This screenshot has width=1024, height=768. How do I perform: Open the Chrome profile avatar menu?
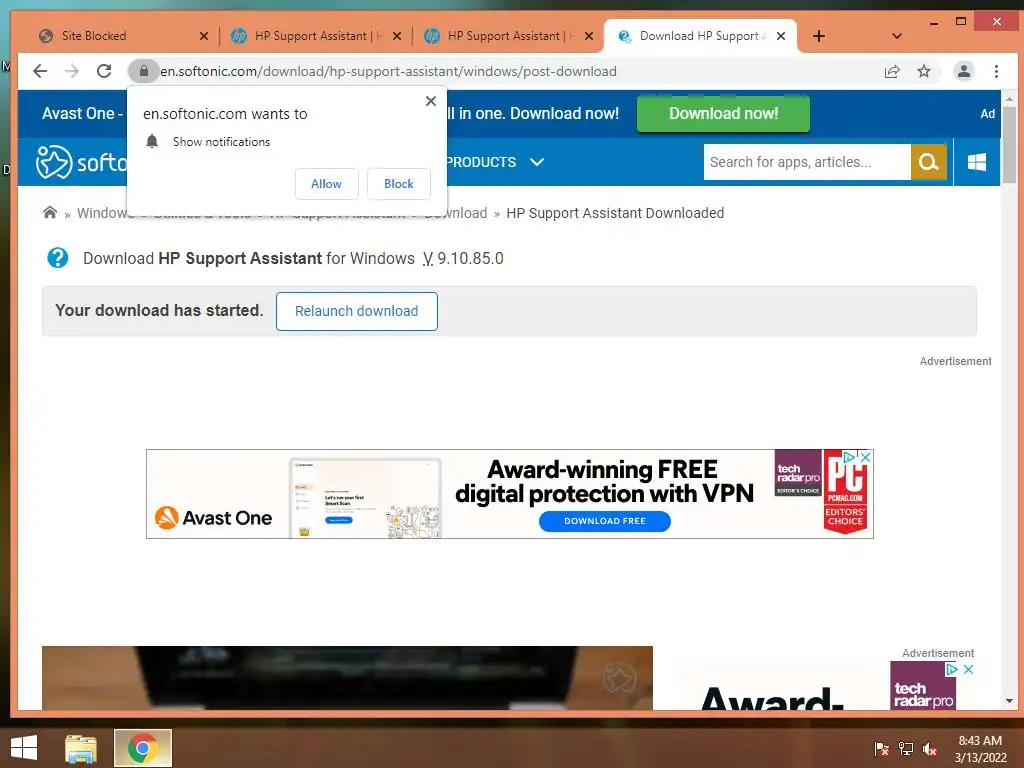click(x=963, y=71)
